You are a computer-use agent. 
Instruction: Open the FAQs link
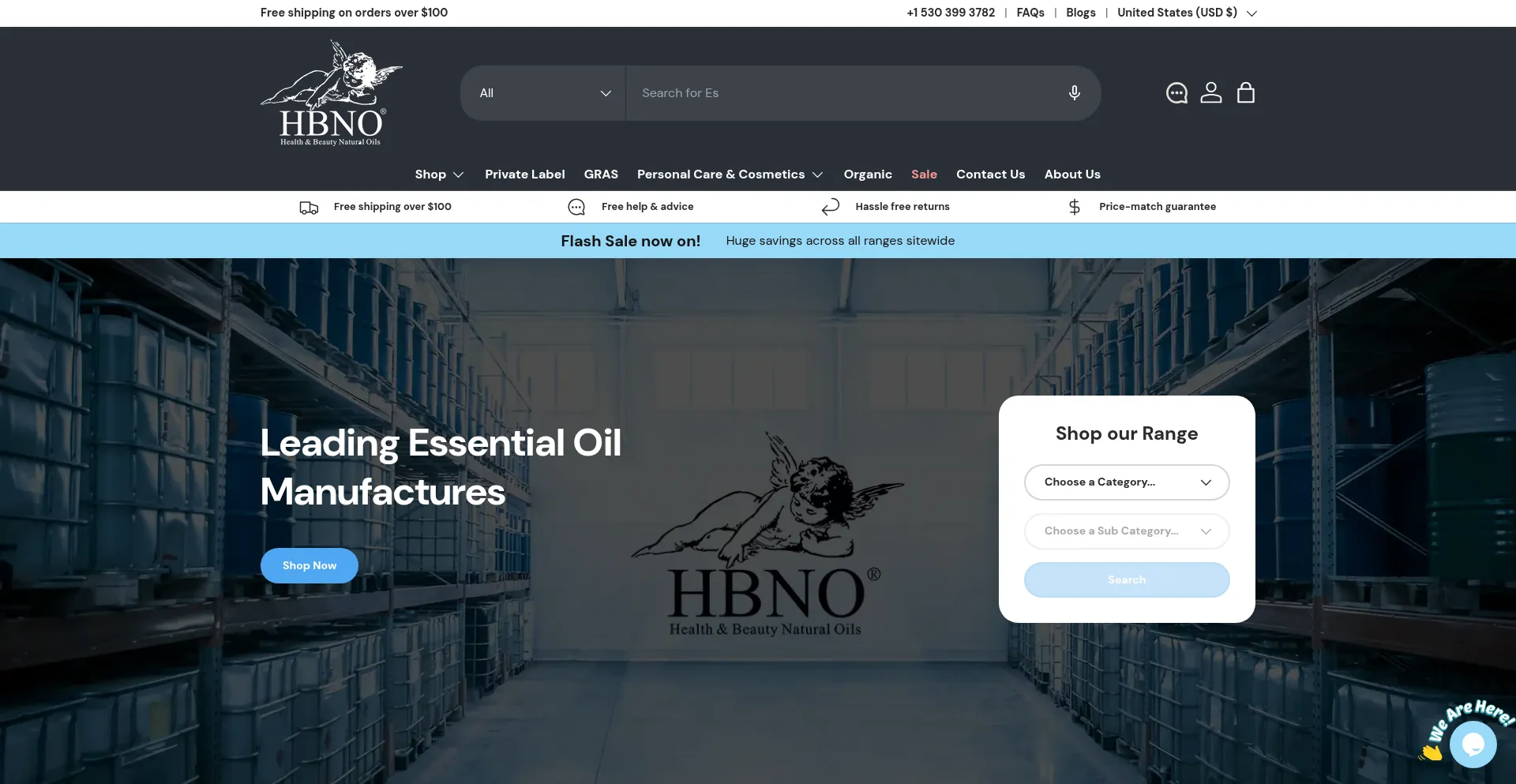pos(1030,13)
